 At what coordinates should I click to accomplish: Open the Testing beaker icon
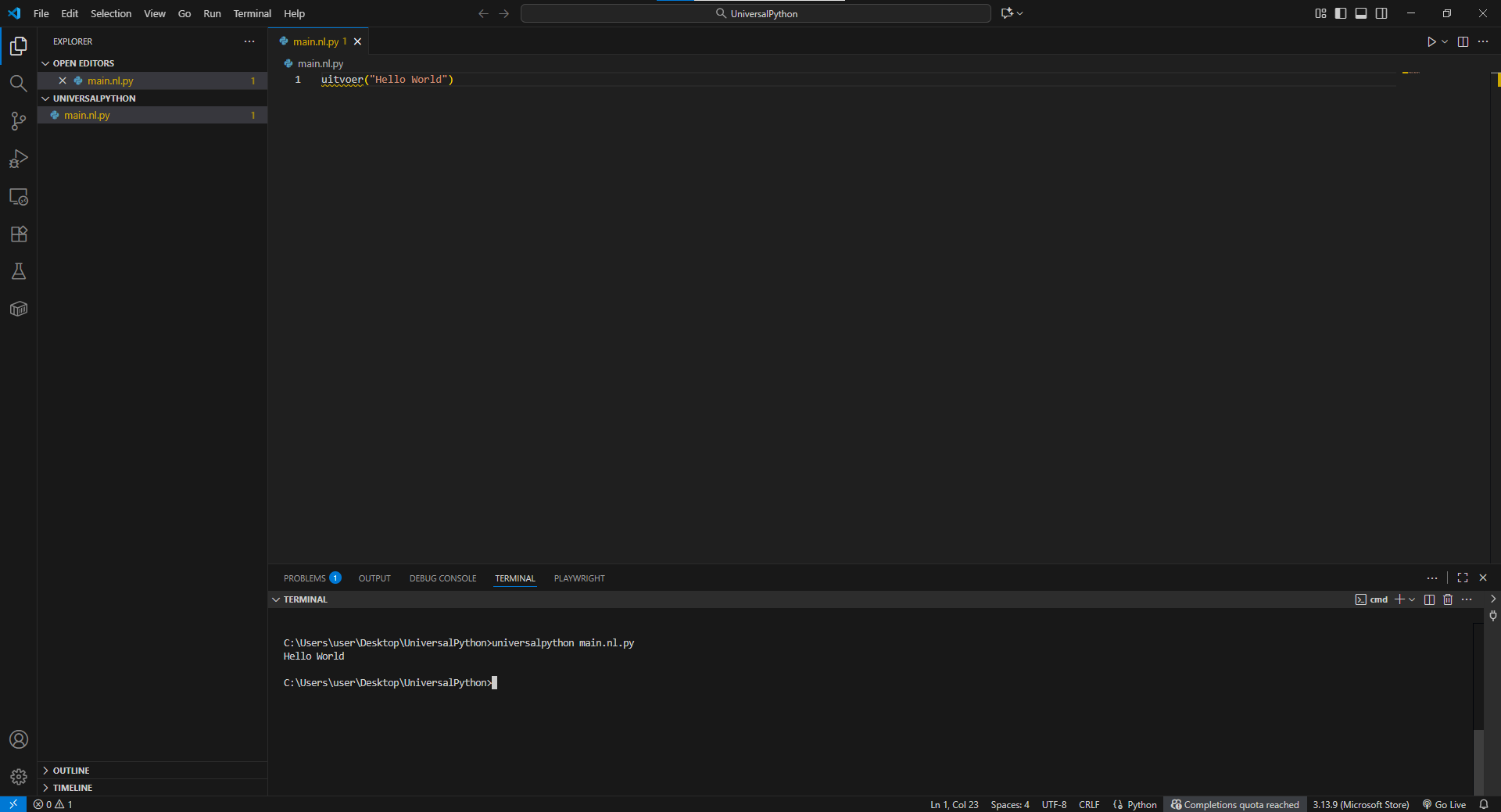point(18,271)
